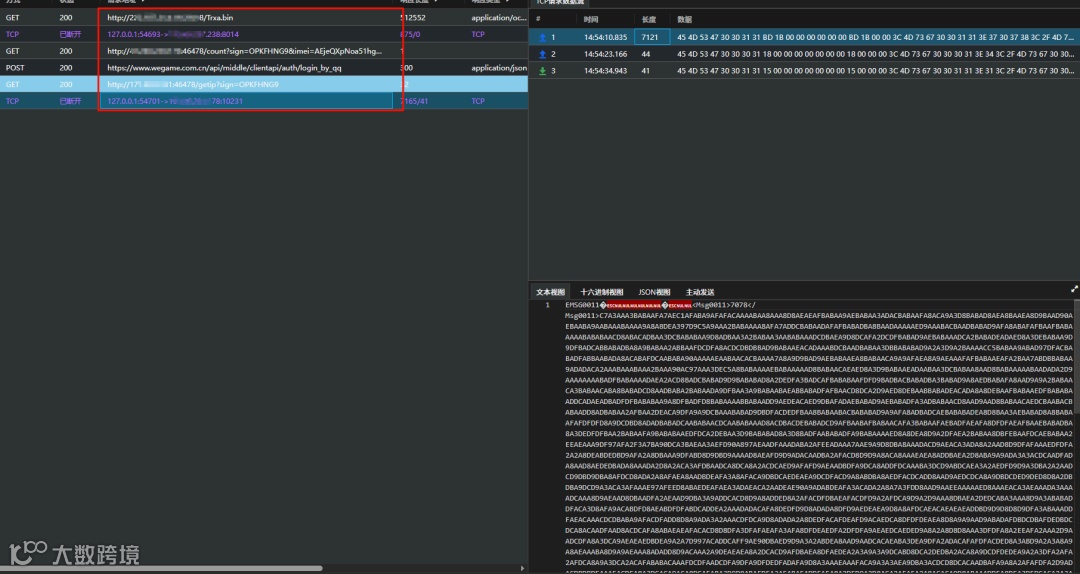The width and height of the screenshot is (1080, 574).
Task: Click the hex data of packet 2
Action: tap(875, 54)
